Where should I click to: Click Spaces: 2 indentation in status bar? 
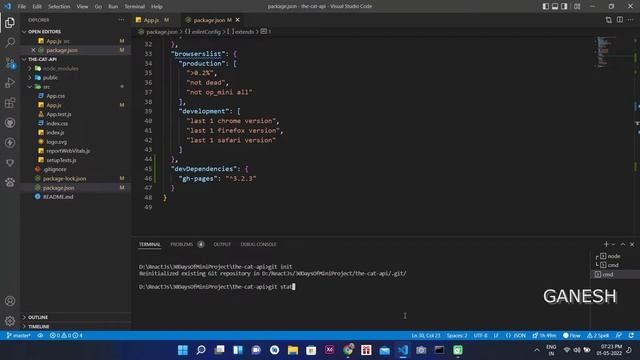click(457, 336)
